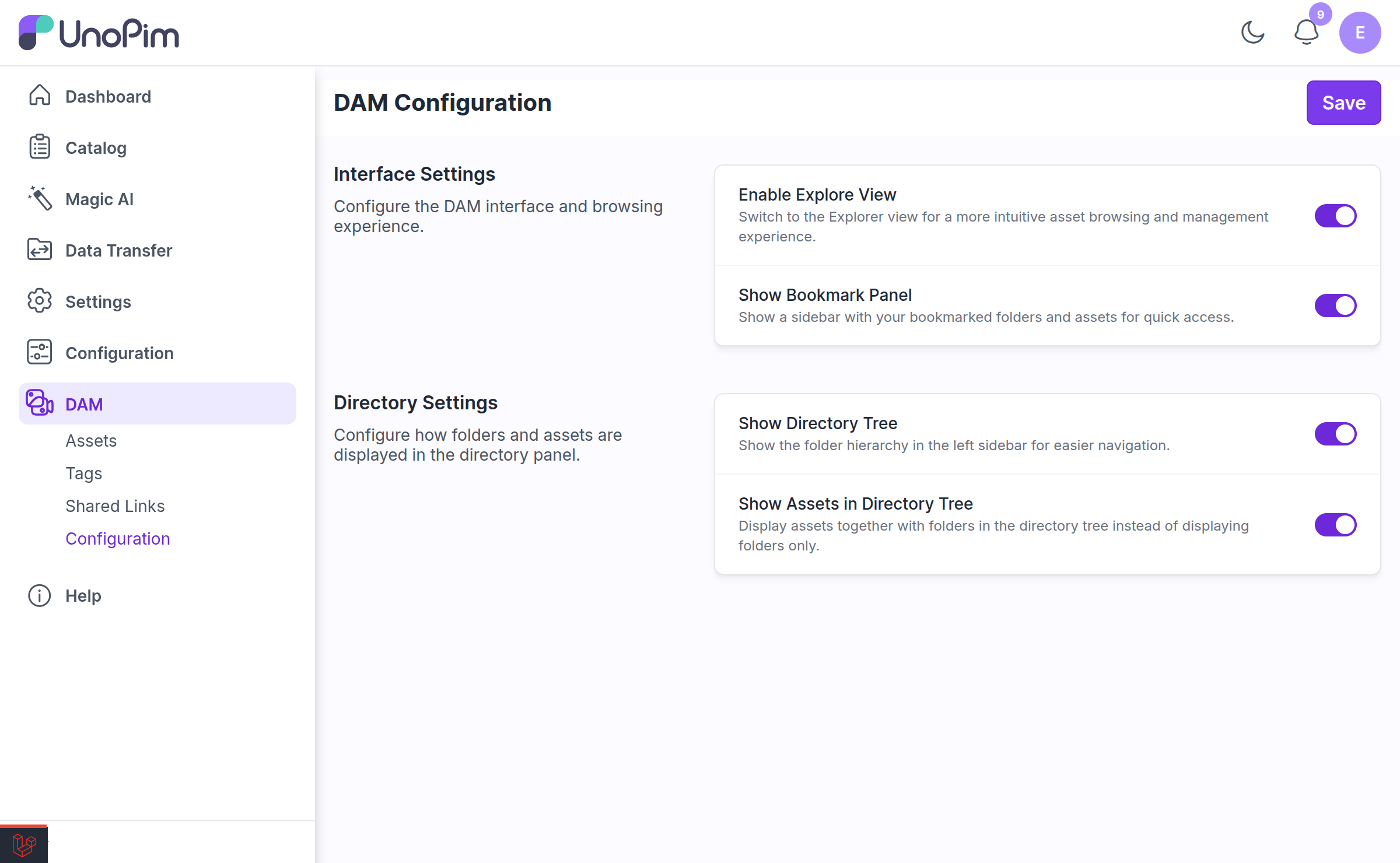Click the Dashboard home icon
The image size is (1400, 863).
(40, 96)
